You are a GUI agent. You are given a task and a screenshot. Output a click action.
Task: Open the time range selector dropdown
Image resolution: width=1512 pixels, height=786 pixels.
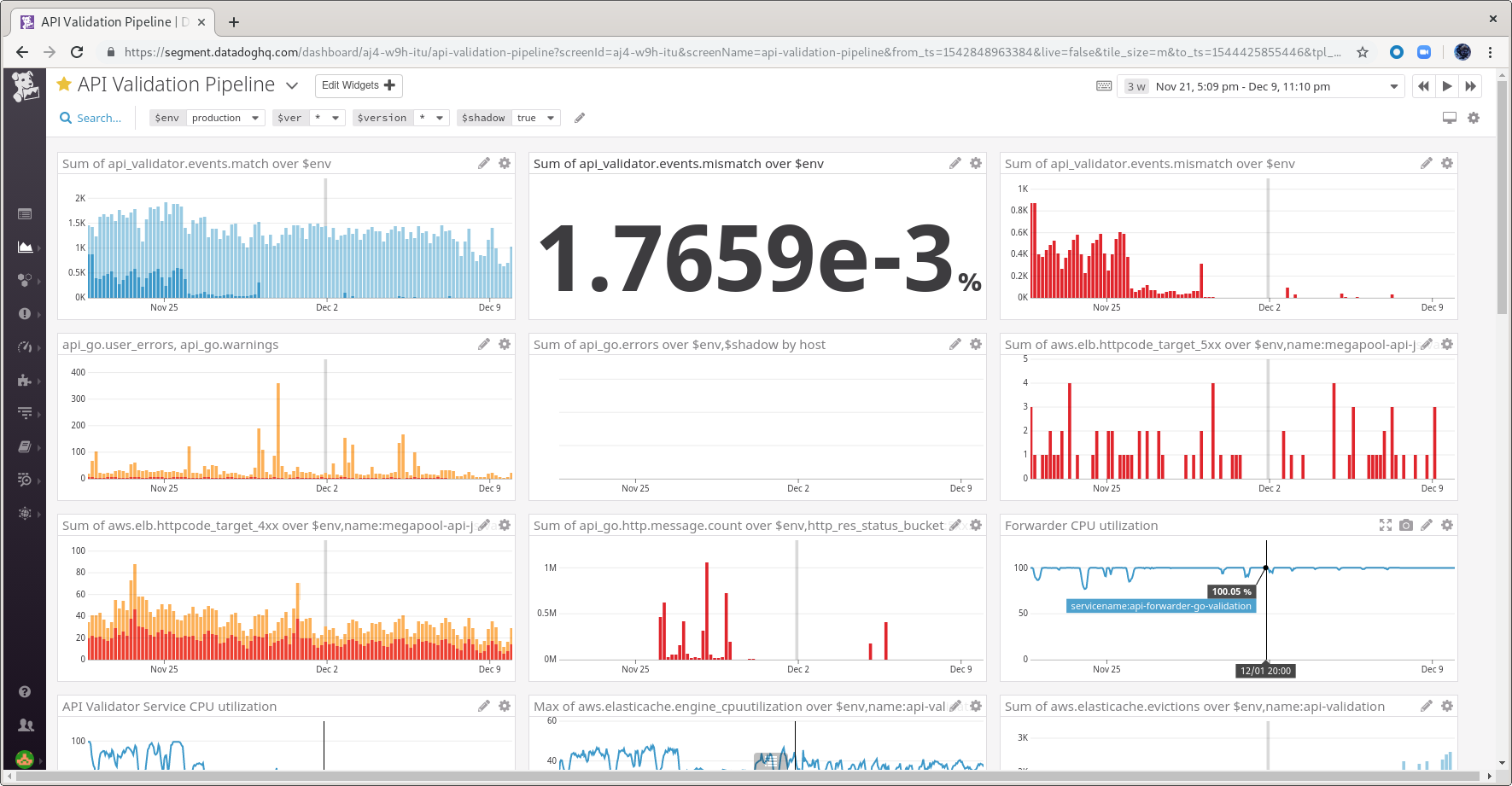click(1260, 86)
